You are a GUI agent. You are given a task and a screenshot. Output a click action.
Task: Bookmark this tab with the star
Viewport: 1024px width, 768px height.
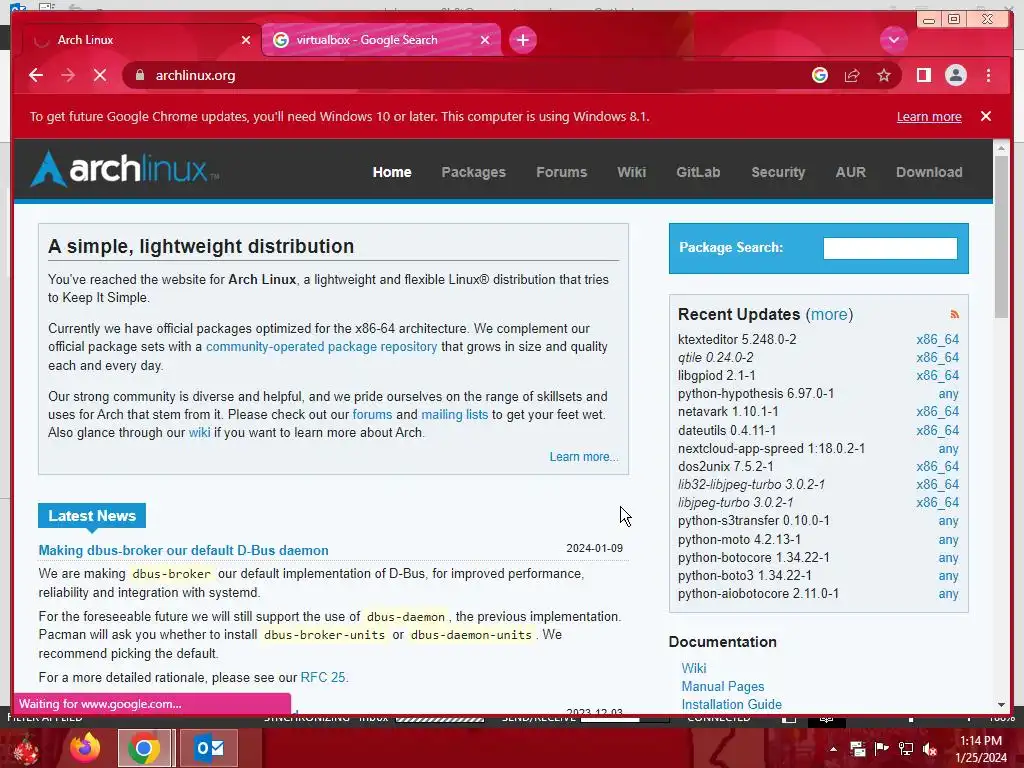(x=884, y=76)
